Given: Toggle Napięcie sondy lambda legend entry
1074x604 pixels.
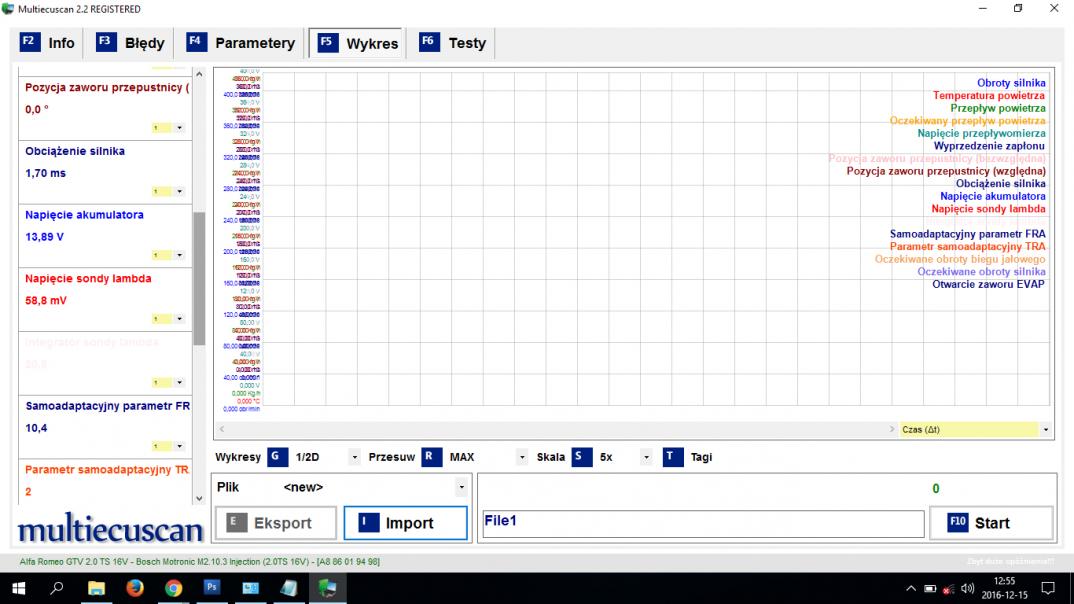Looking at the screenshot, I should [988, 209].
